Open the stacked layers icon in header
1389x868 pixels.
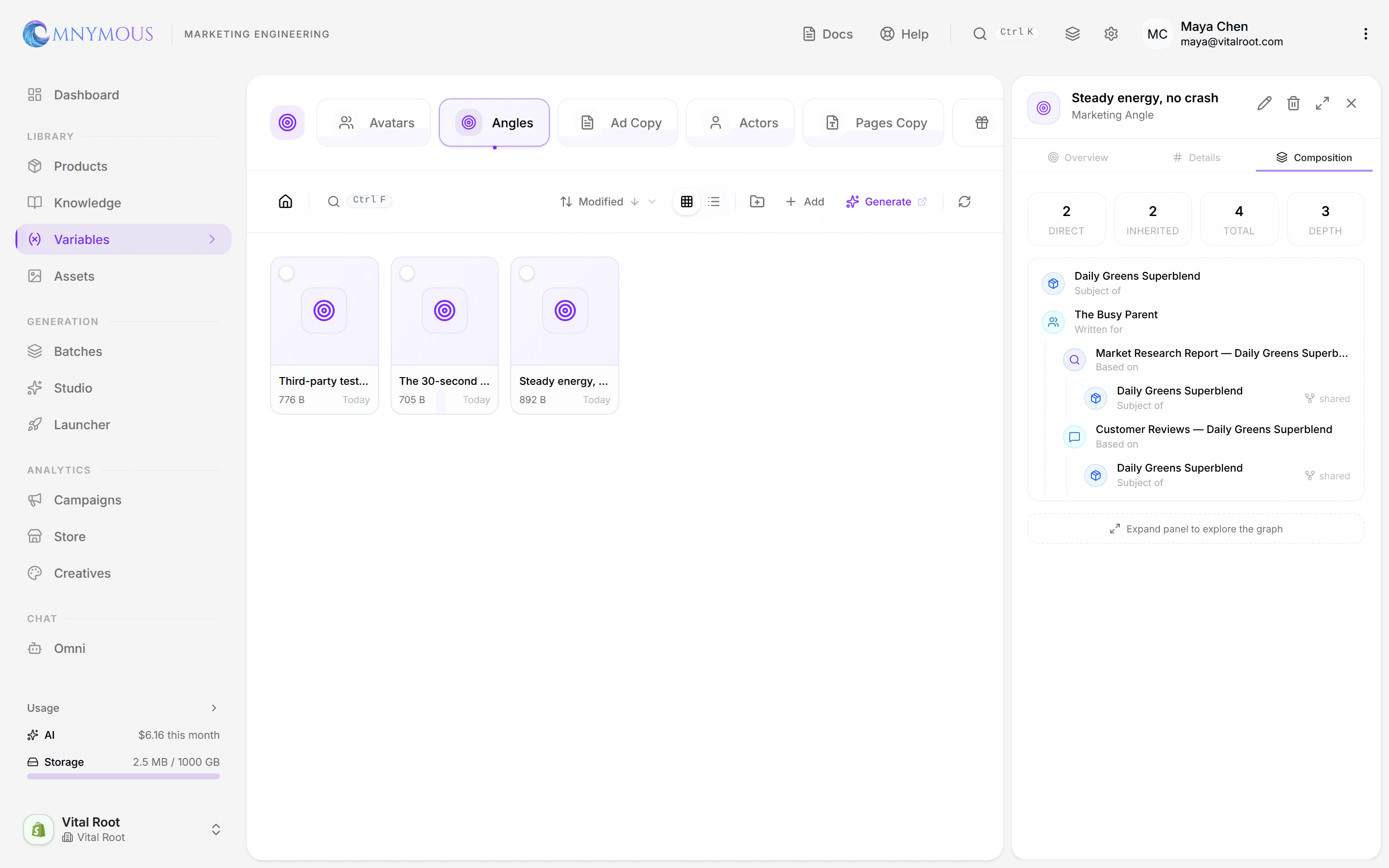coord(1072,34)
